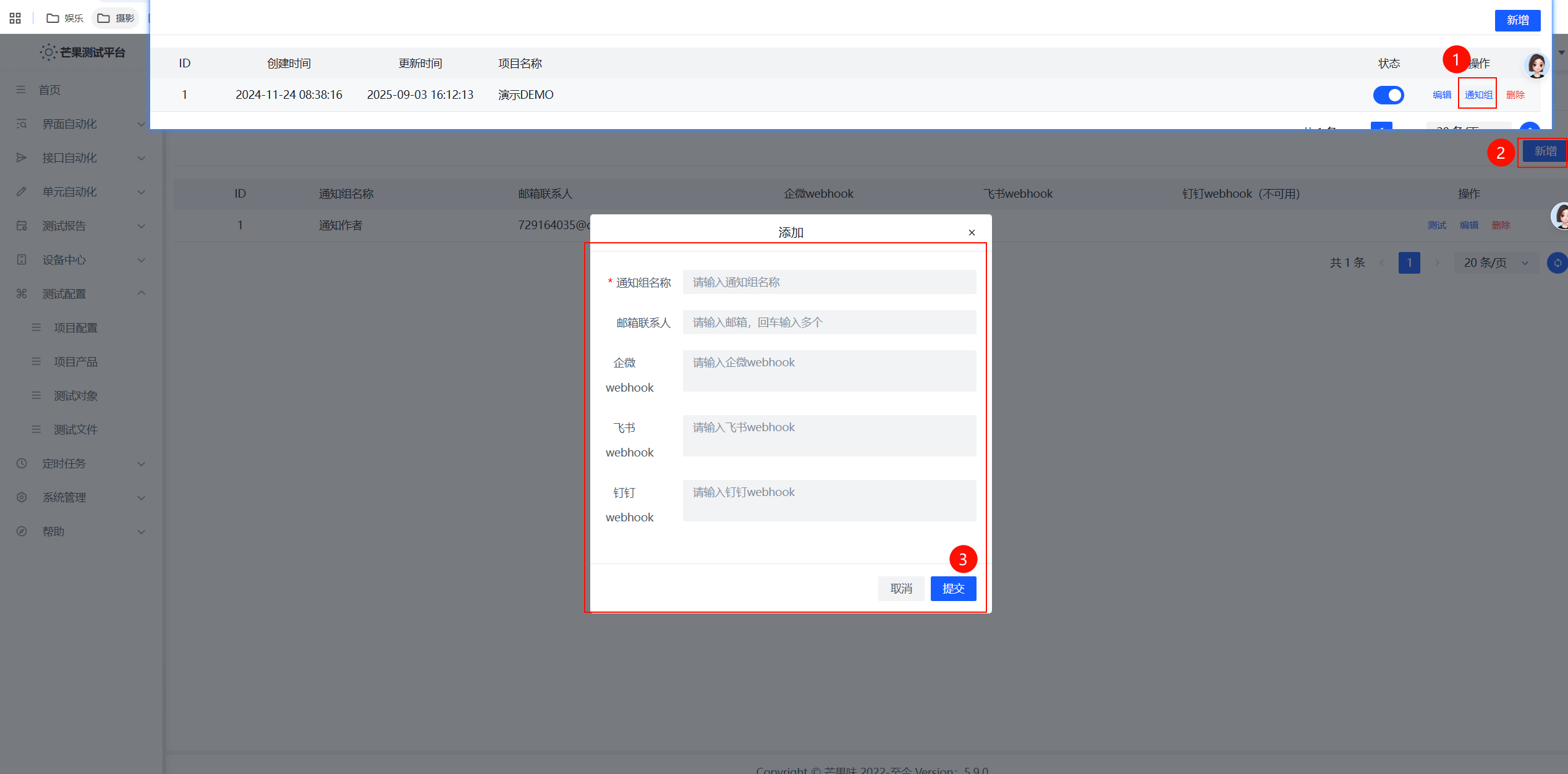Screen dimensions: 1568x774
Task: Close the 添加 dialog with X
Action: [972, 232]
